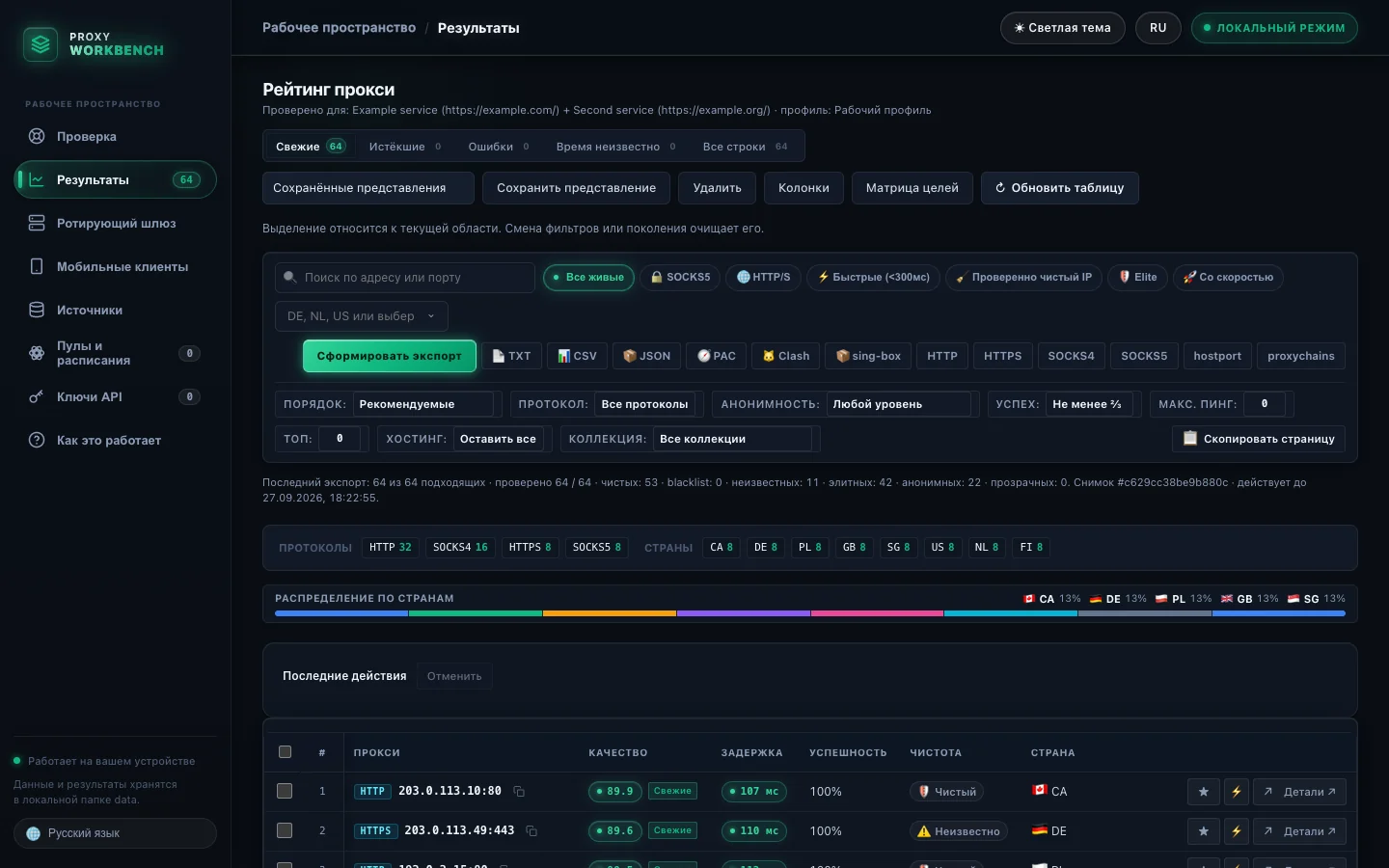Click Скопировать страницу button
The width and height of the screenshot is (1389, 868).
point(1259,439)
